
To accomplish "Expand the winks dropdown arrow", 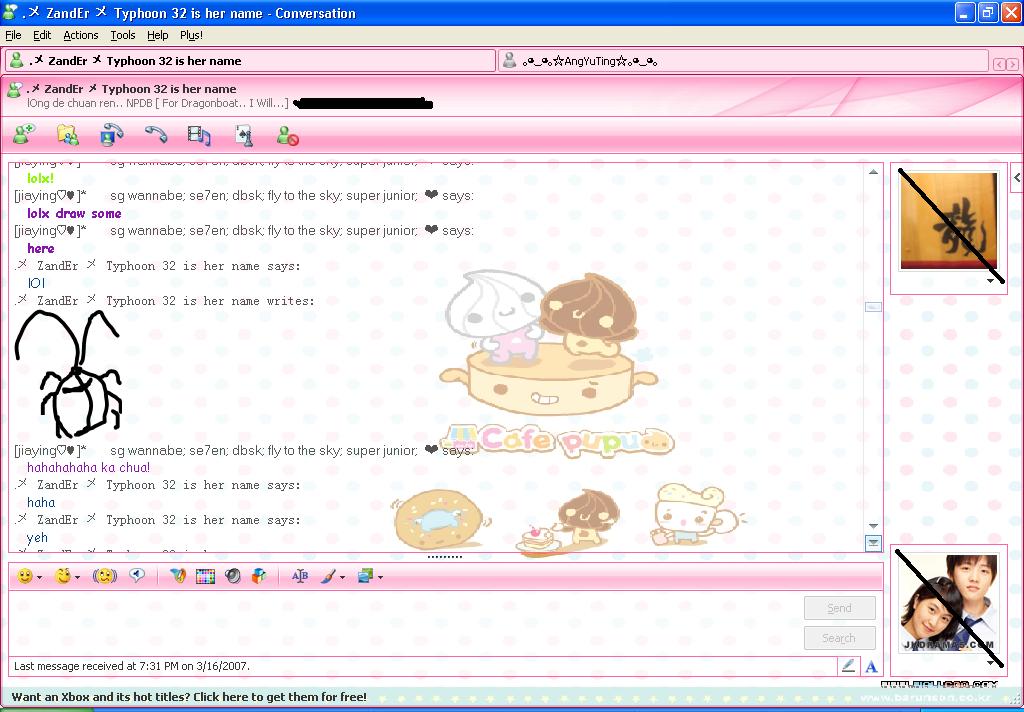I will click(77, 577).
